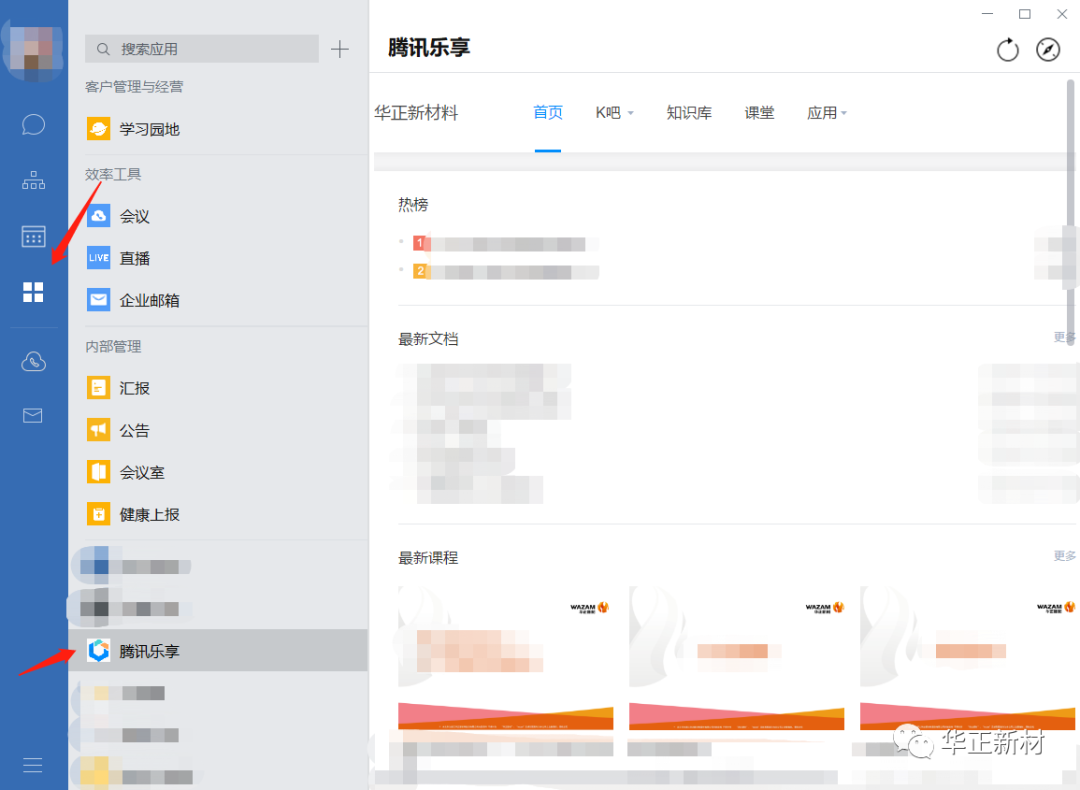Open the organization contacts sidebar icon

33,180
